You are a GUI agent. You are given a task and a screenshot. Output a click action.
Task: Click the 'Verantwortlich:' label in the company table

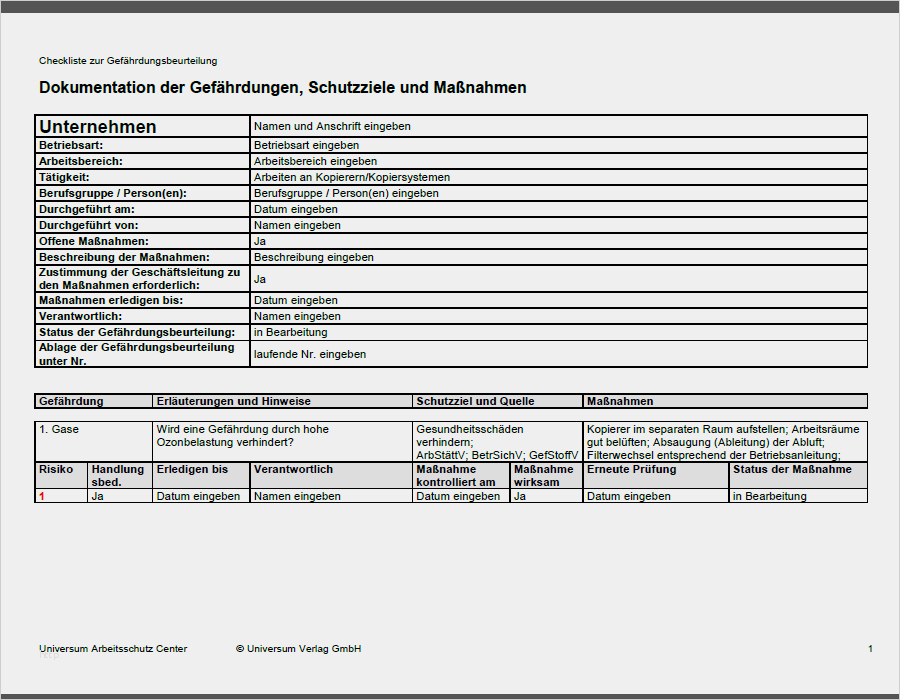pos(80,316)
